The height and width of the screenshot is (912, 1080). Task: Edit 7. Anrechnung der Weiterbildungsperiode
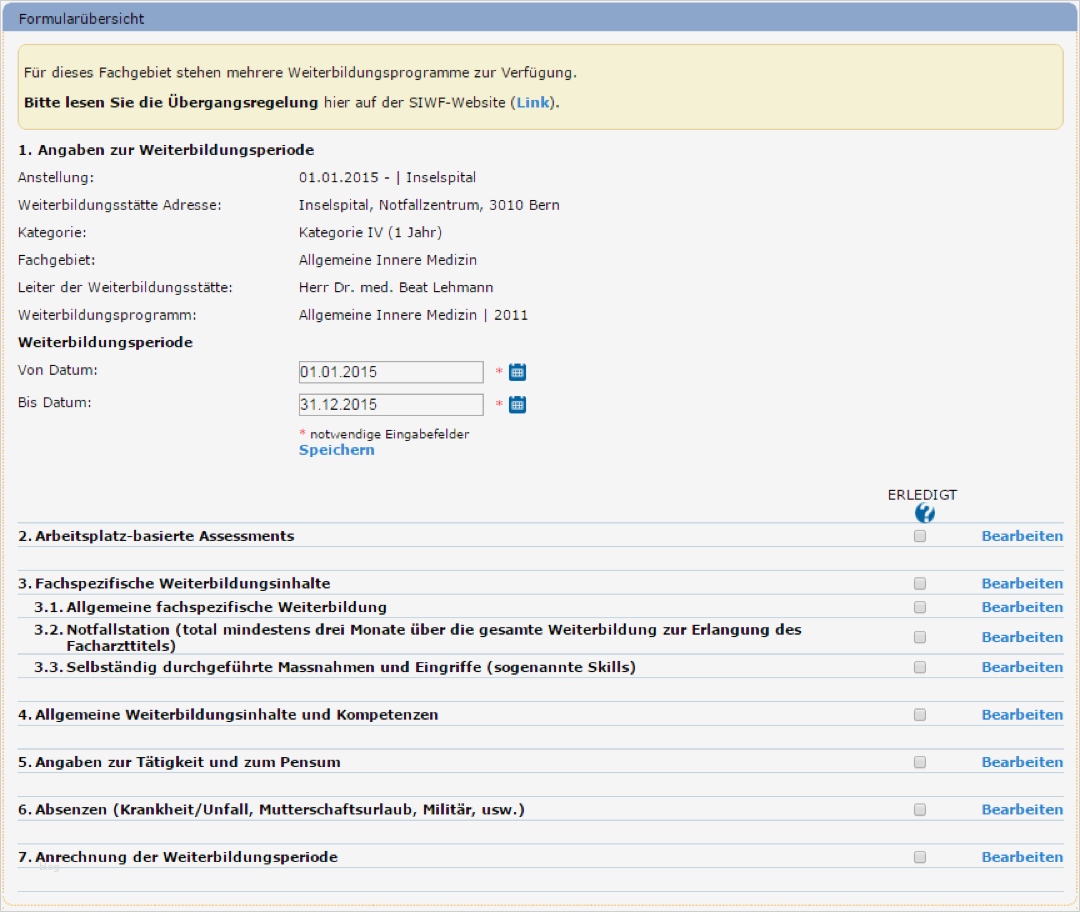[x=1022, y=857]
